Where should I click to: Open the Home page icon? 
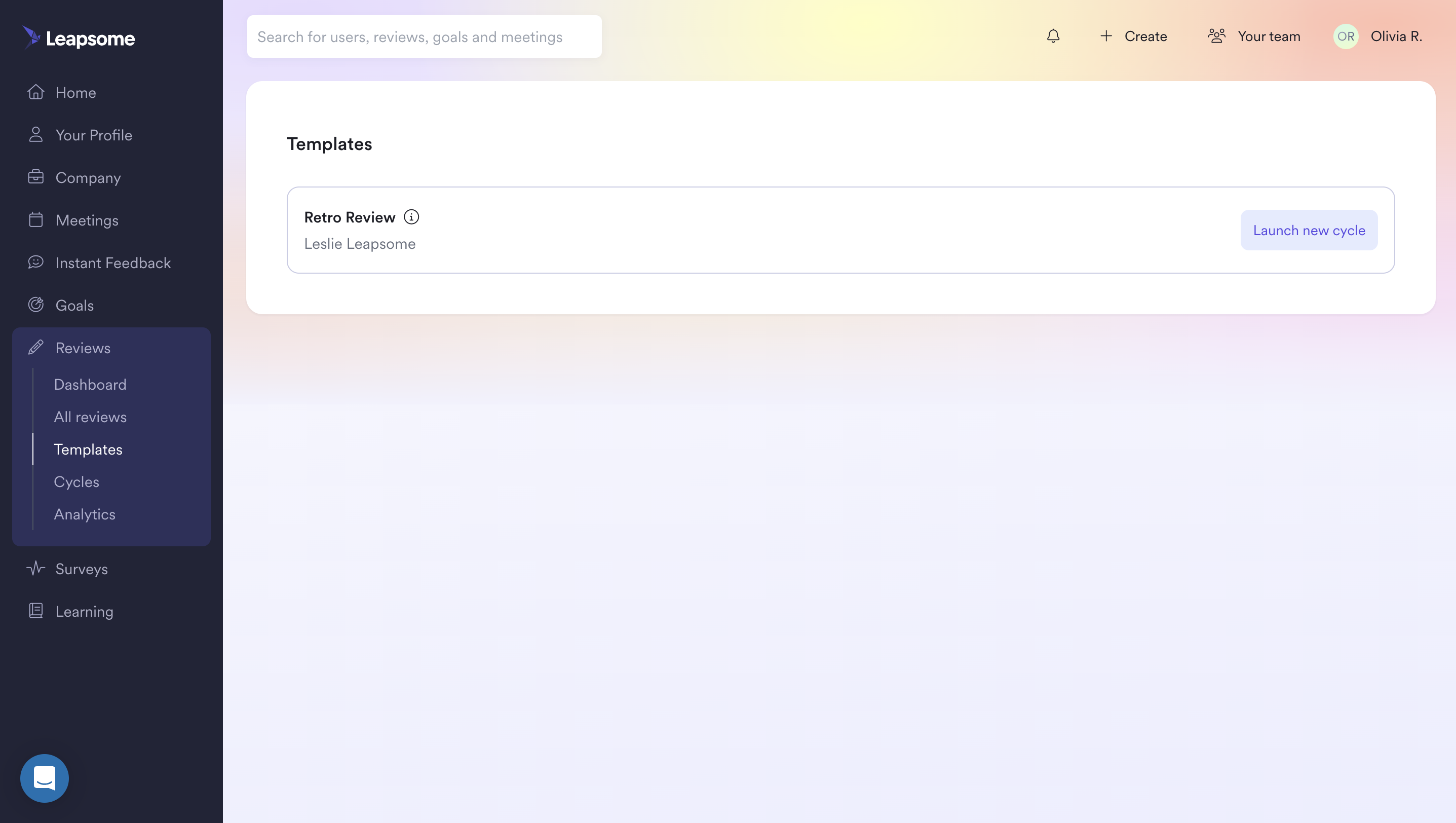pos(35,92)
